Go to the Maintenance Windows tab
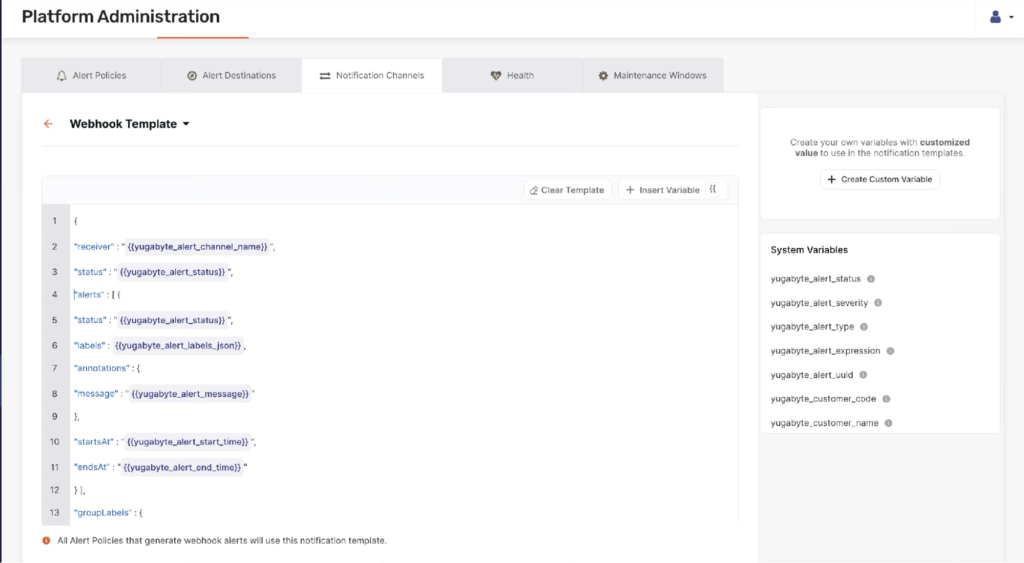Viewport: 1024px width, 563px height. [652, 76]
